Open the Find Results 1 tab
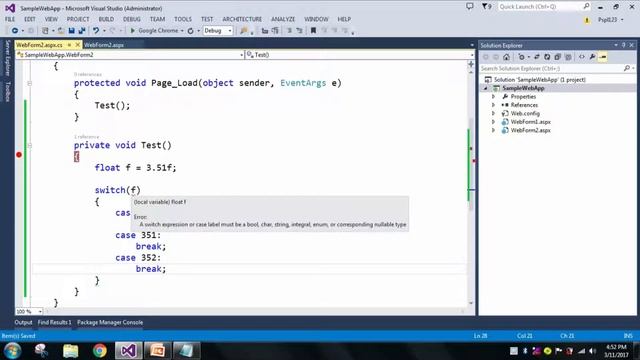Screen dimensions: 640x360 pyautogui.click(x=54, y=322)
